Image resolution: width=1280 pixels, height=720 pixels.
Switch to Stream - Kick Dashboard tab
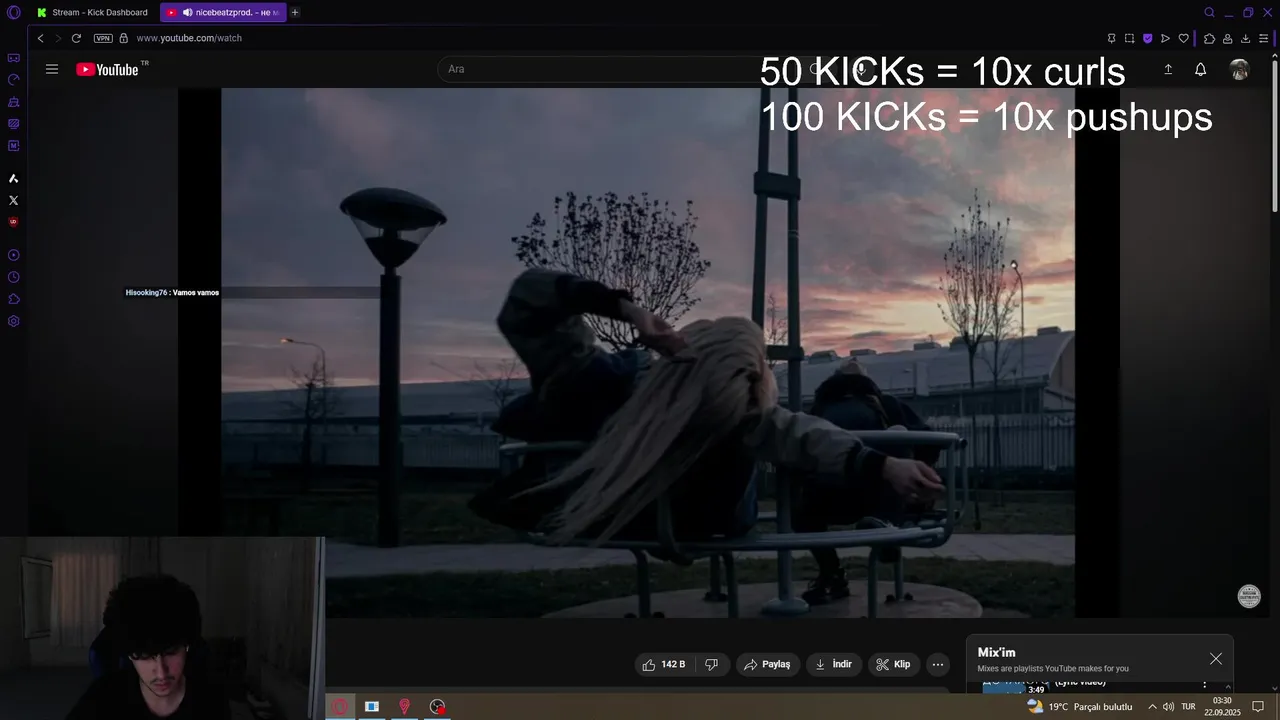coord(91,12)
